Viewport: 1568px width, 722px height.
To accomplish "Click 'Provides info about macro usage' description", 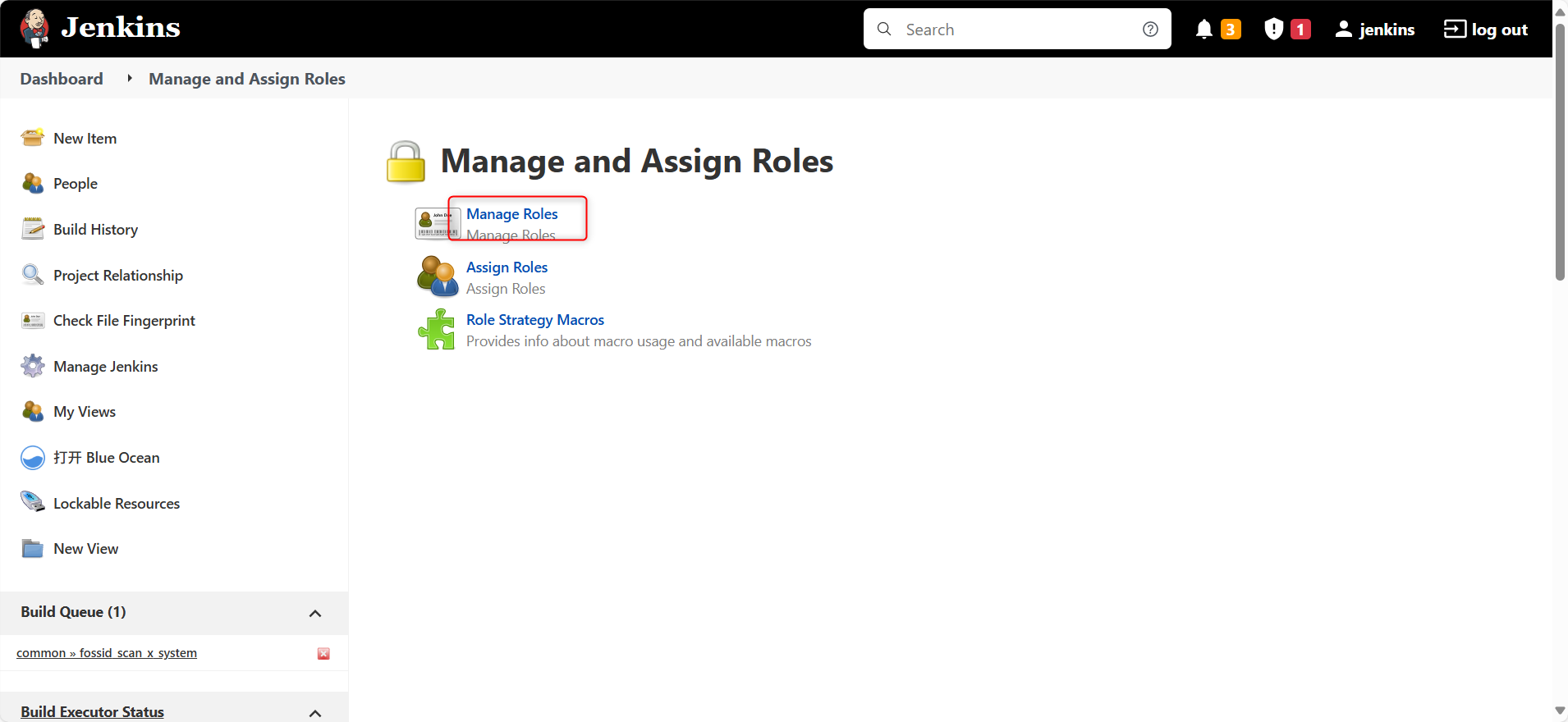I will point(639,341).
